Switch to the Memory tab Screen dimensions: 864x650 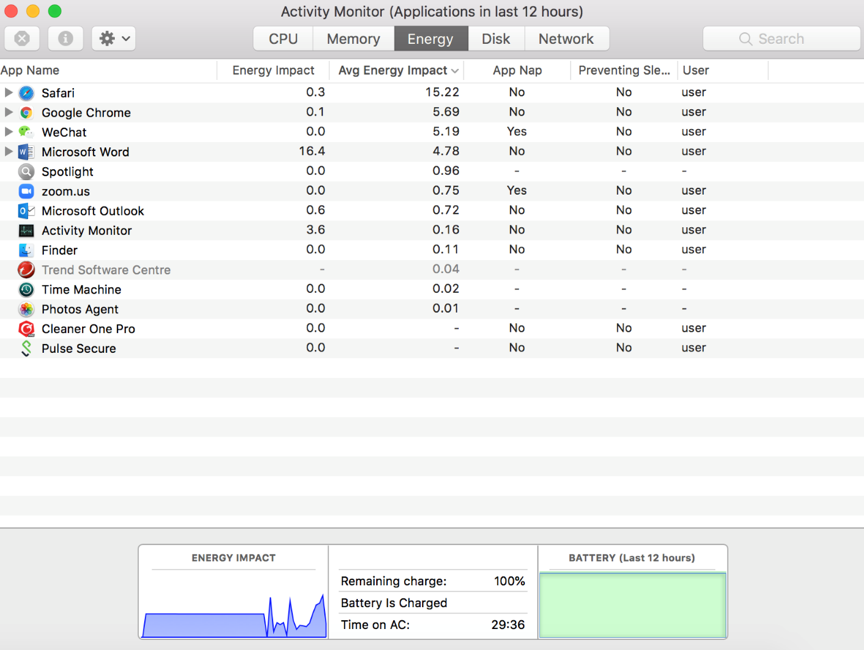click(353, 39)
